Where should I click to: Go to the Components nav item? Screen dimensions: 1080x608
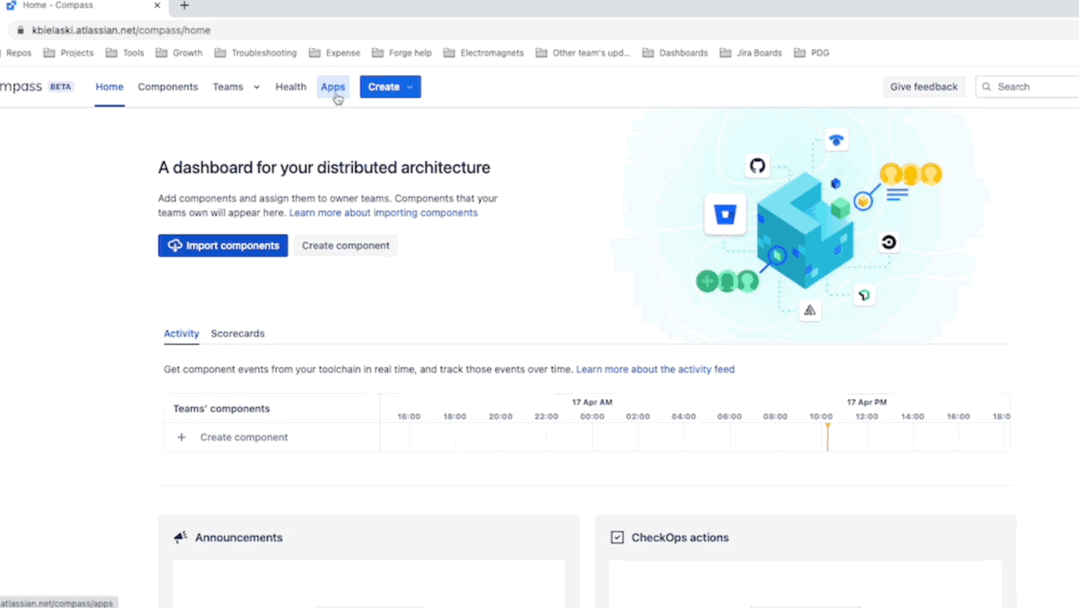tap(167, 87)
